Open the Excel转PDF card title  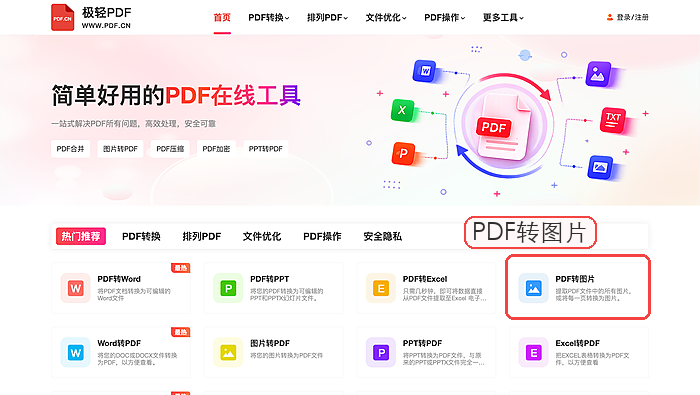point(577,343)
